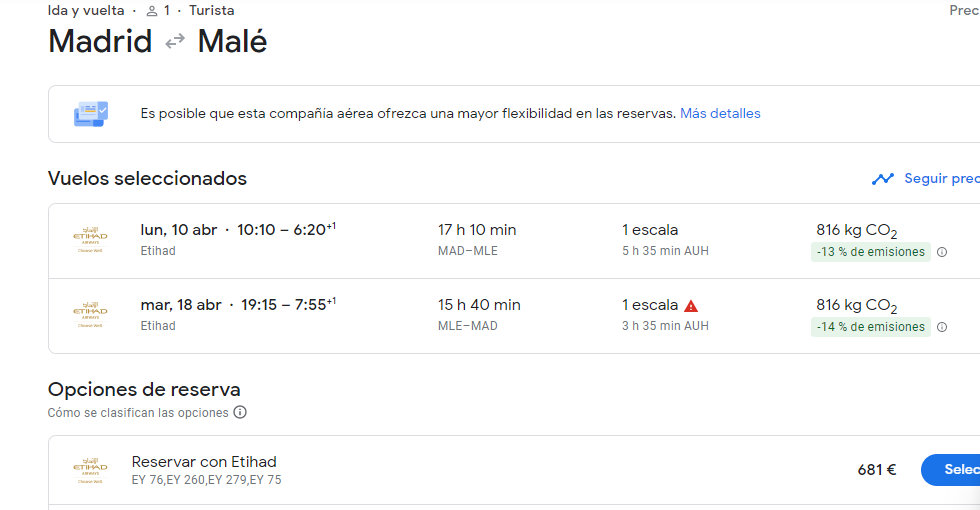The width and height of the screenshot is (980, 510).
Task: Click the Etihad logo on return flight
Action: click(x=91, y=314)
